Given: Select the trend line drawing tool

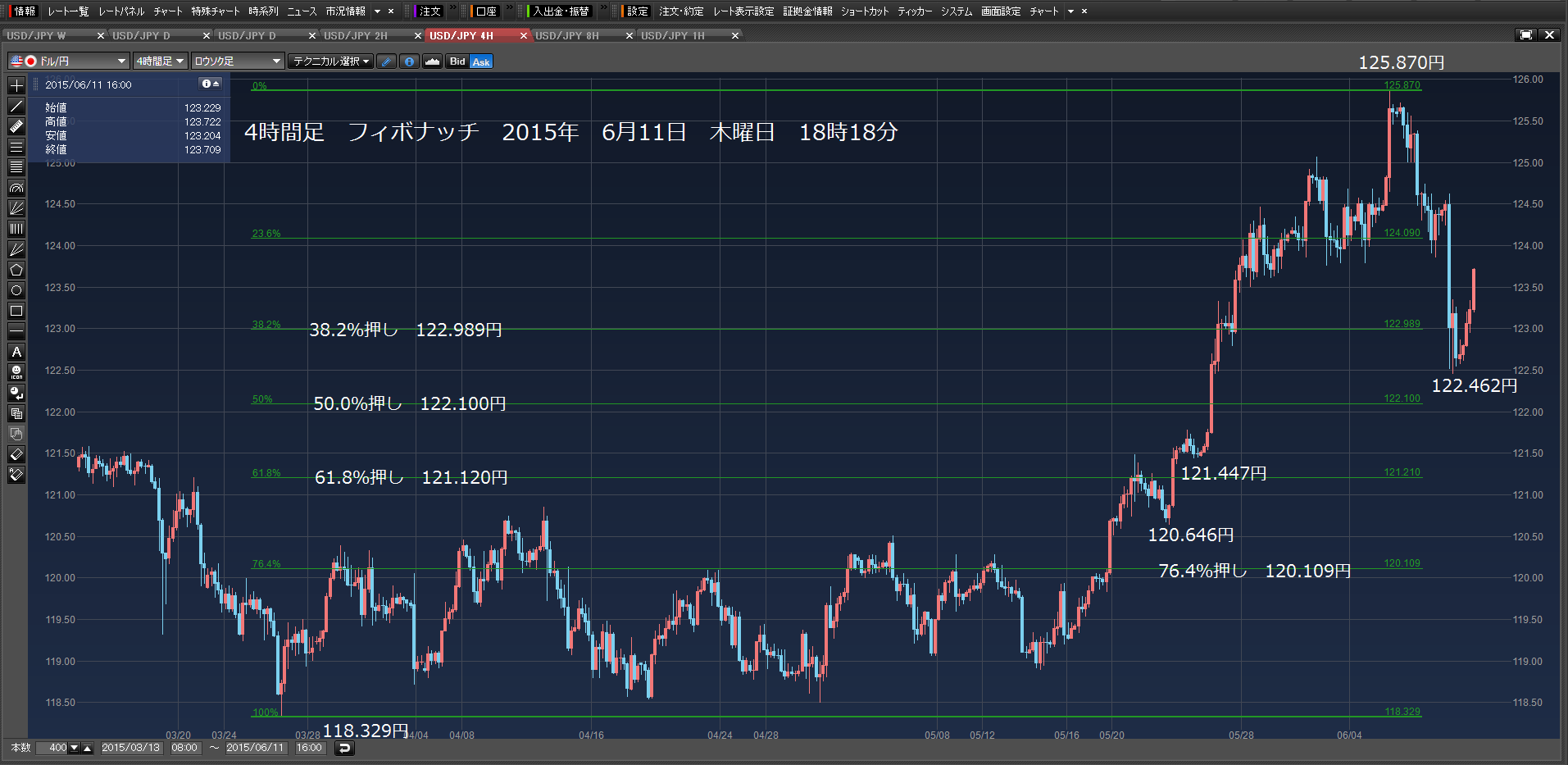Looking at the screenshot, I should tap(16, 106).
